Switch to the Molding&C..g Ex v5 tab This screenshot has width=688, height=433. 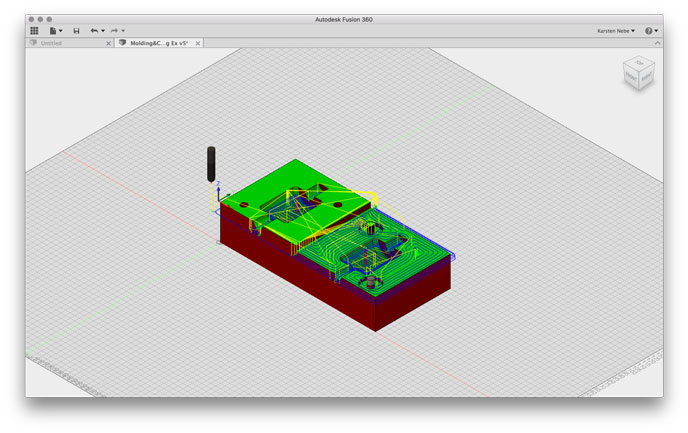(x=159, y=43)
